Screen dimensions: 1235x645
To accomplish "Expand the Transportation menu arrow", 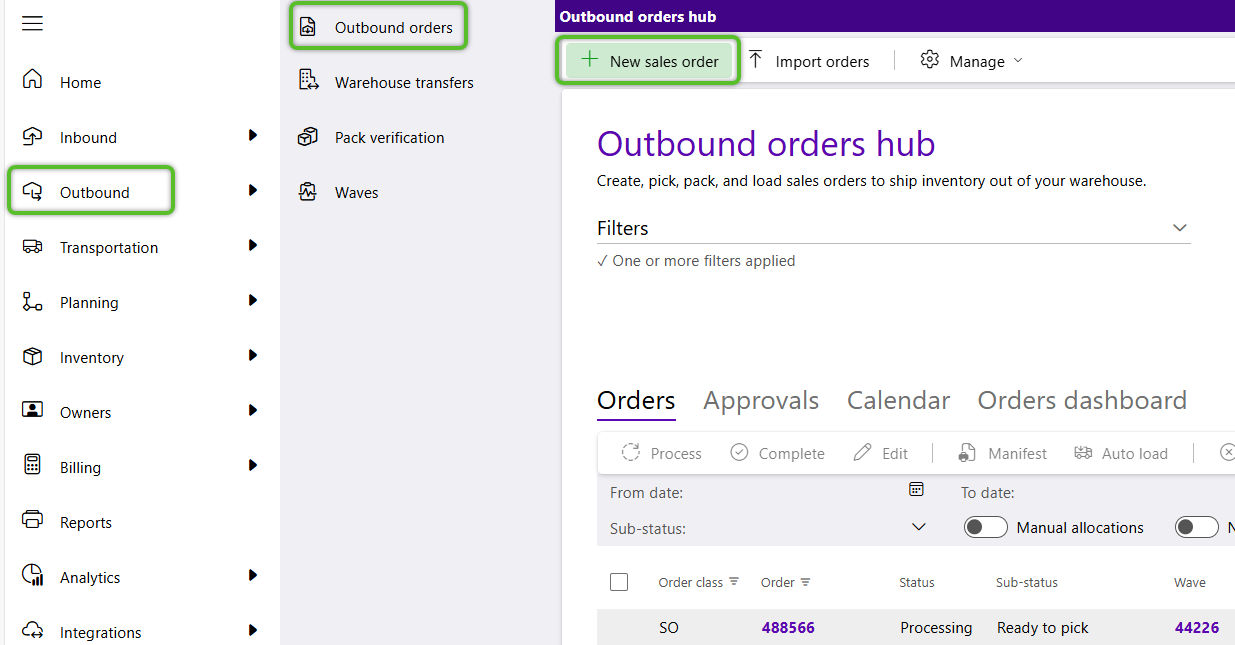I will (253, 245).
